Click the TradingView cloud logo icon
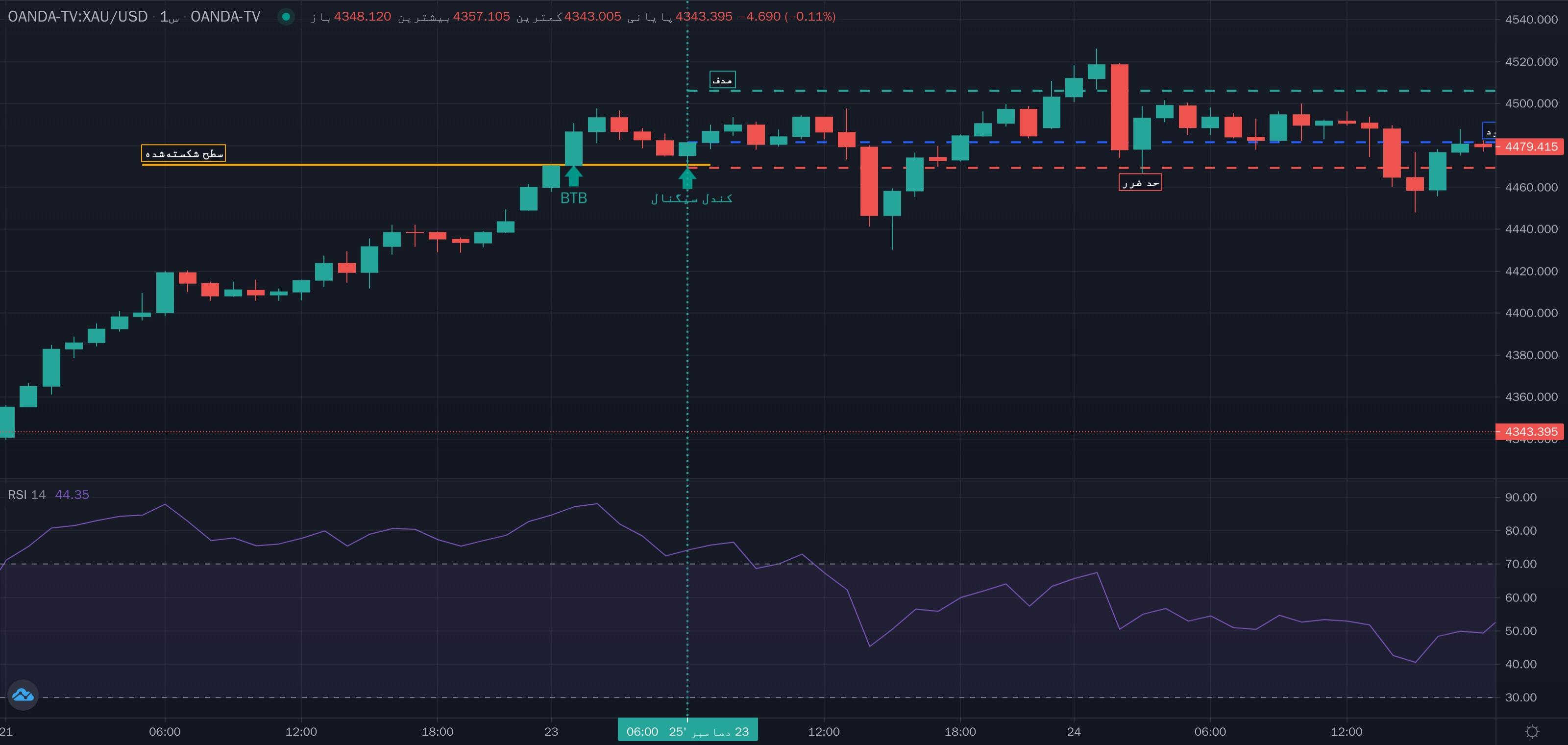The height and width of the screenshot is (745, 1568). (23, 695)
